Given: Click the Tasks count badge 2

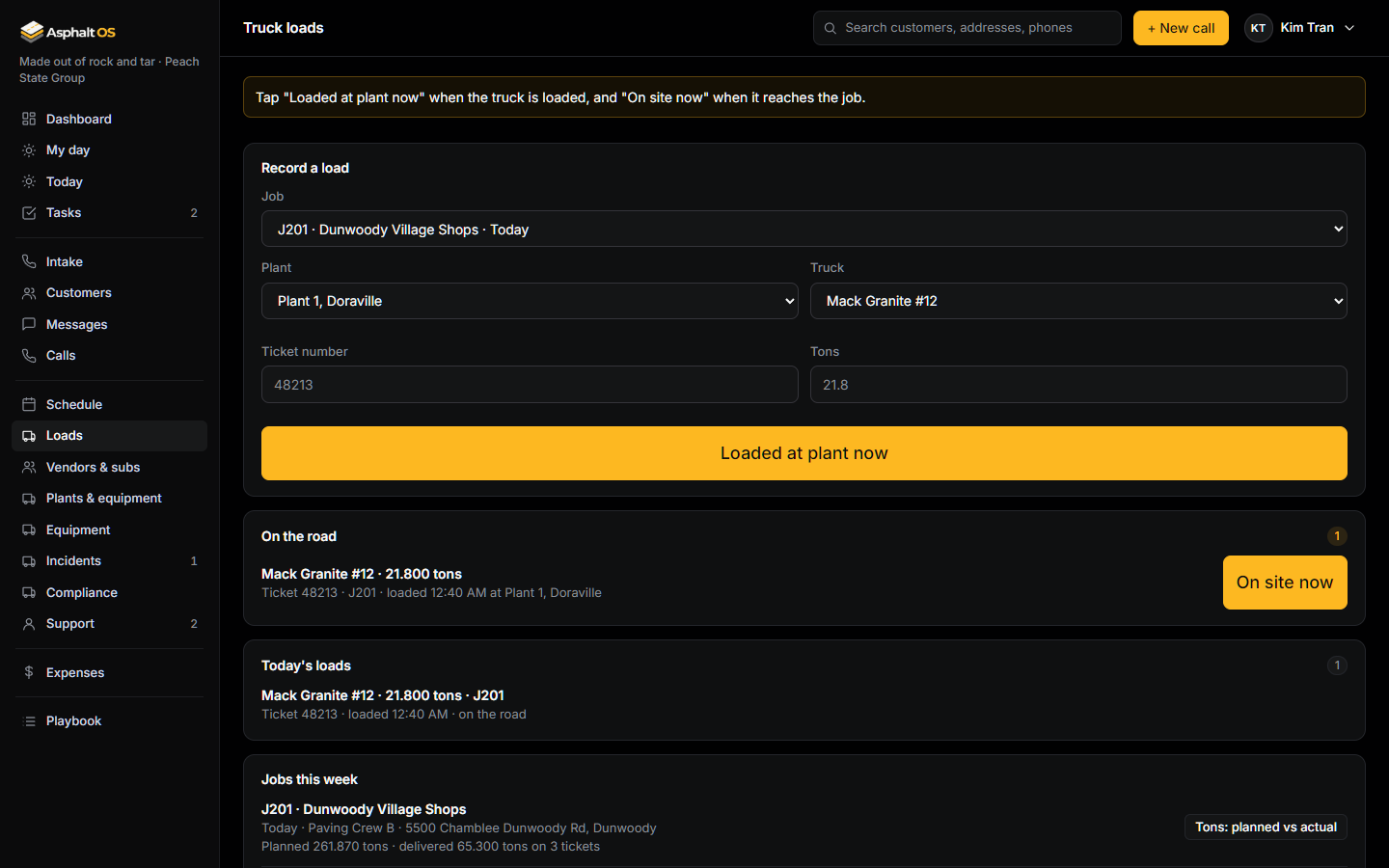Looking at the screenshot, I should 194,213.
